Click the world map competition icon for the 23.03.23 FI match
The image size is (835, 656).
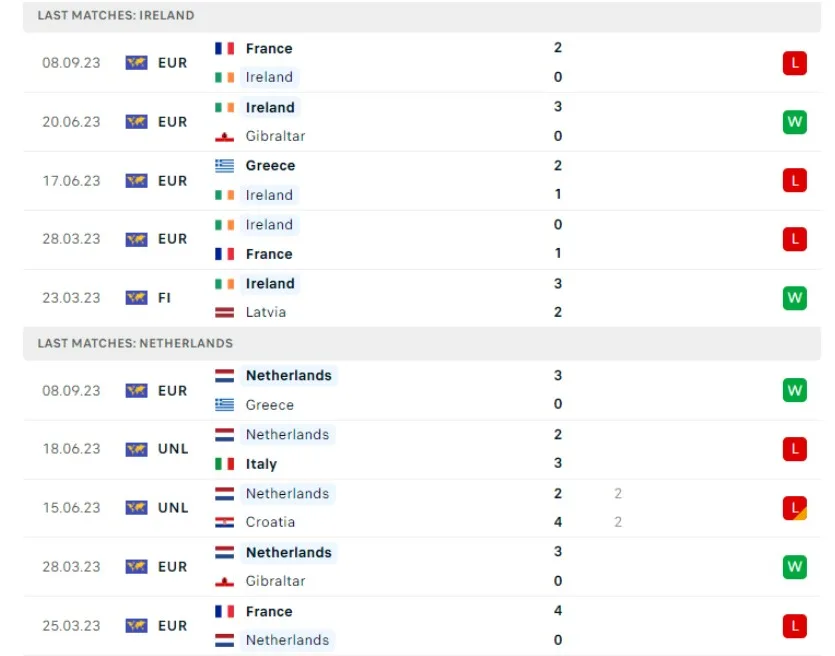pyautogui.click(x=136, y=298)
